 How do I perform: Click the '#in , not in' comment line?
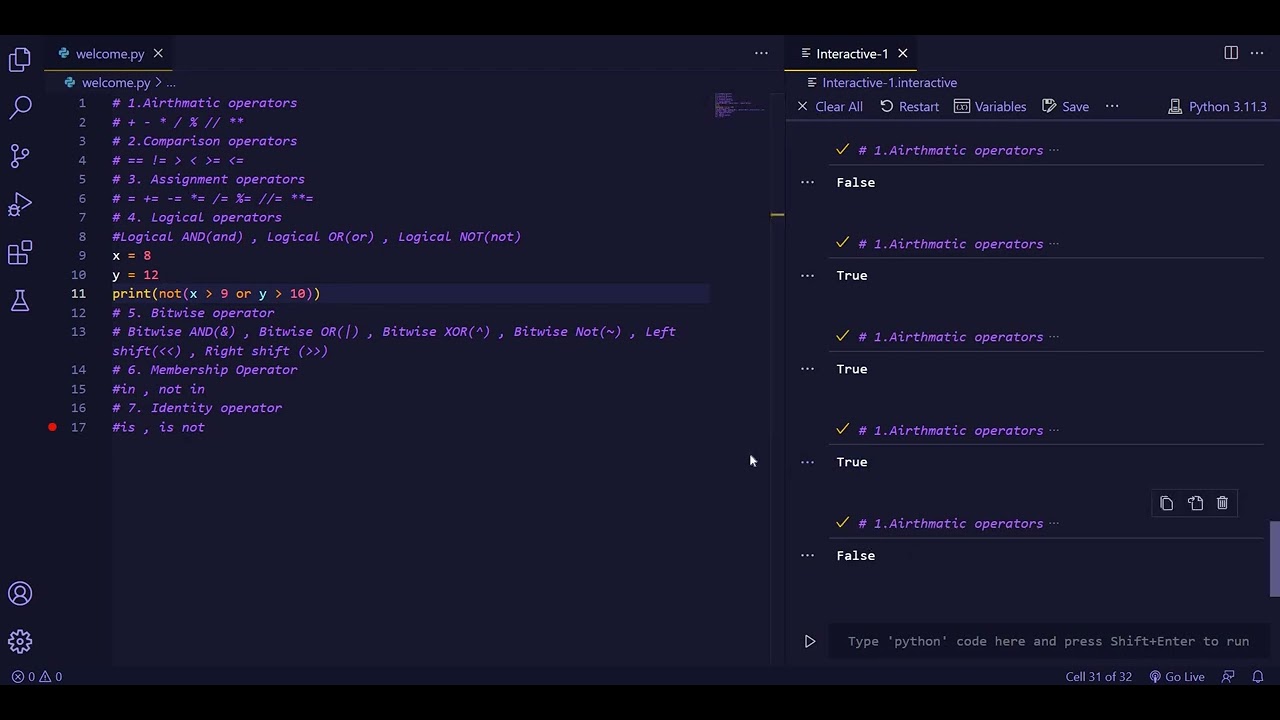click(x=158, y=389)
